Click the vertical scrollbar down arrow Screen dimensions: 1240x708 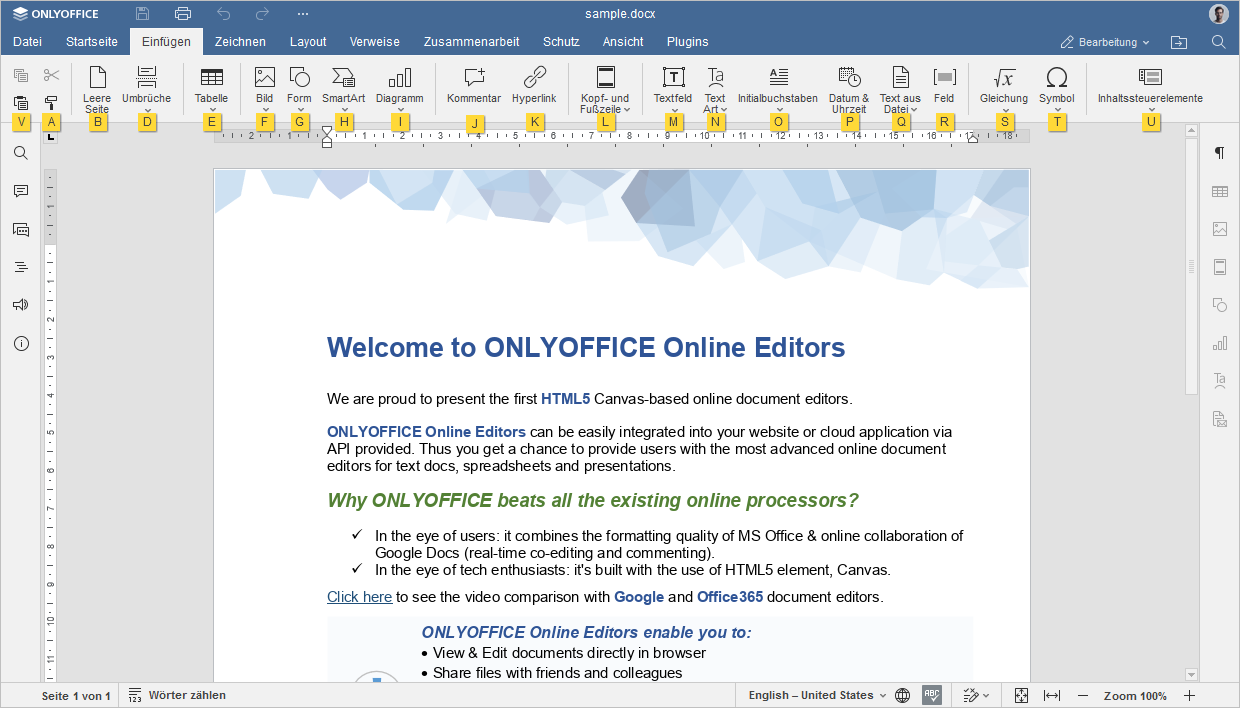tap(1191, 674)
